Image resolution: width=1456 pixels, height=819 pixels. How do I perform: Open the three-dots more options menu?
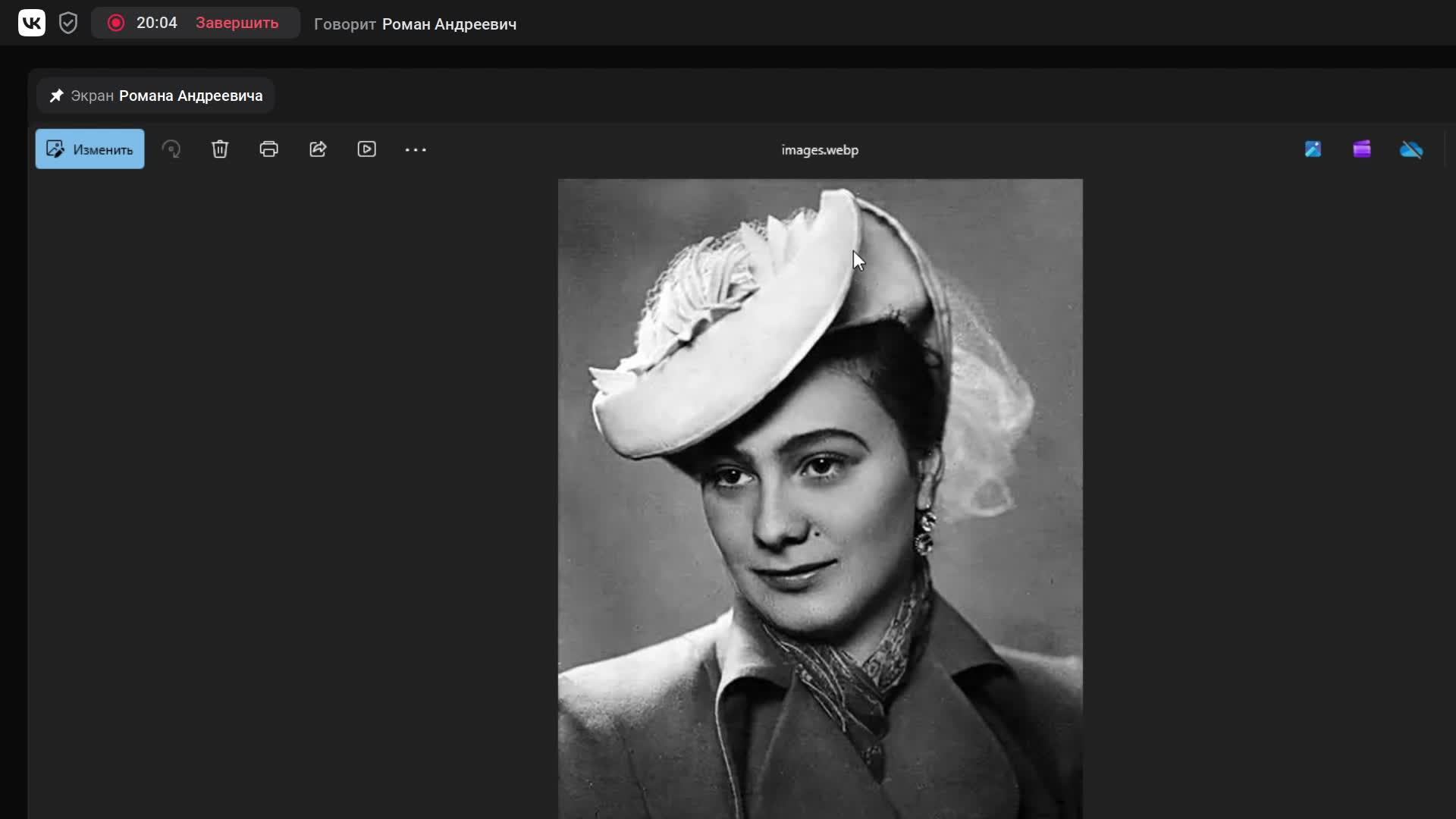416,149
